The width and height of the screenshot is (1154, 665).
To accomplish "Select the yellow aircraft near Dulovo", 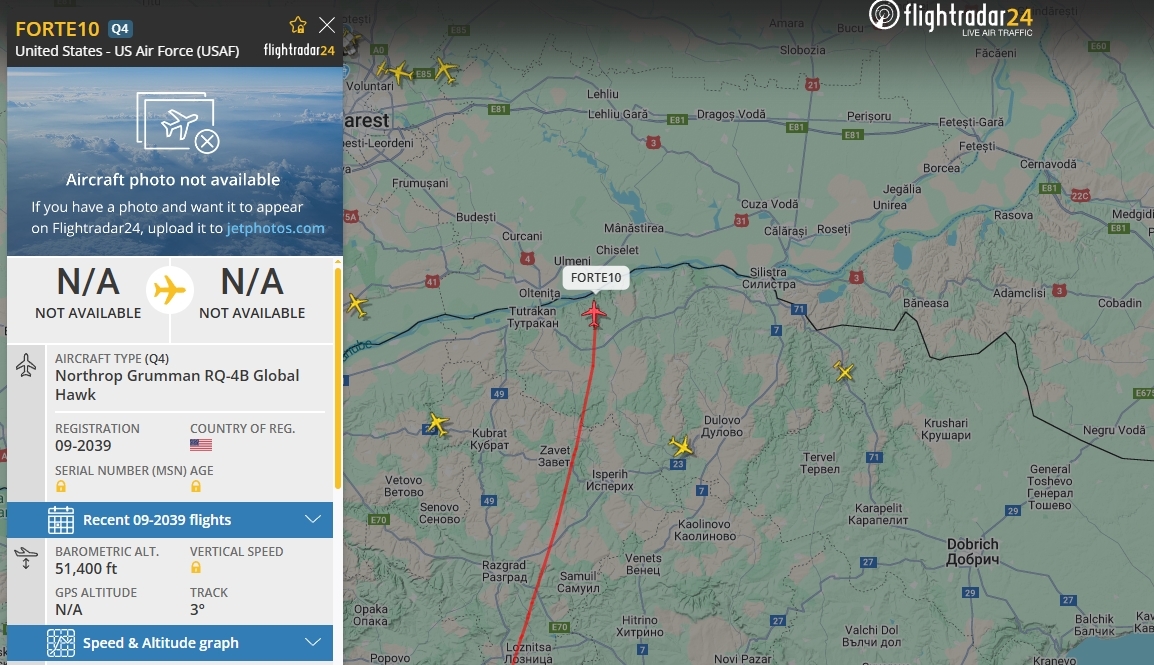I will [681, 445].
